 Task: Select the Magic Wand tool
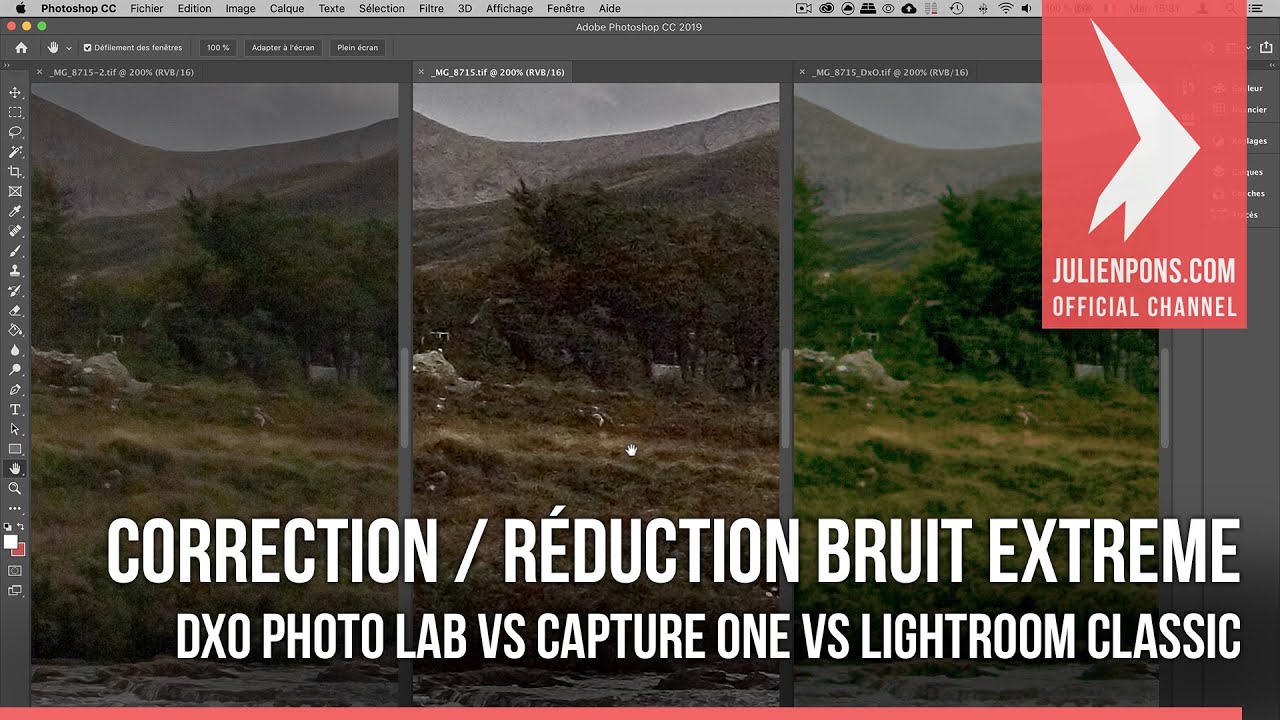tap(15, 152)
